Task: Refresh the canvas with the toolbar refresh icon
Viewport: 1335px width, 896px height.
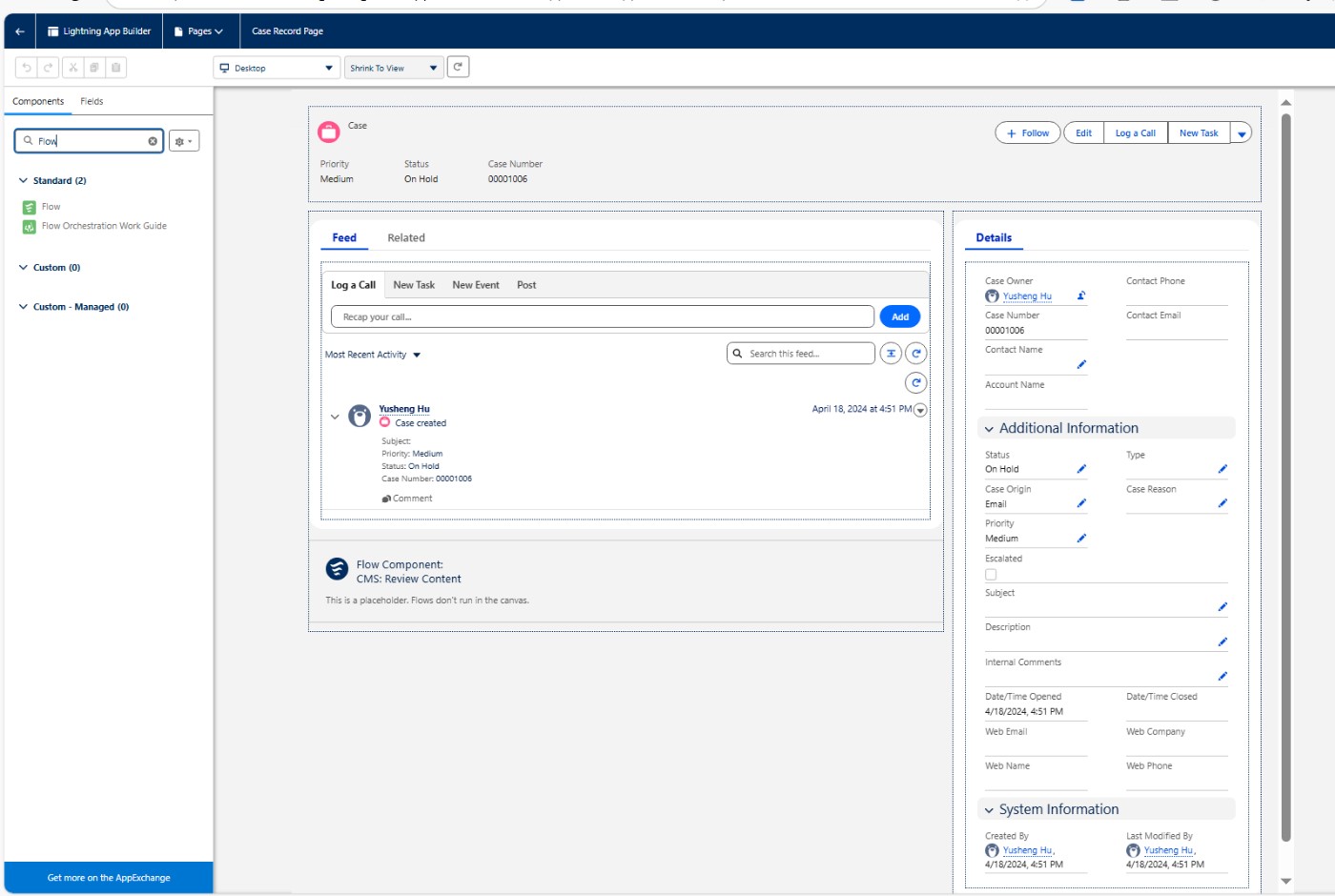Action: (459, 67)
